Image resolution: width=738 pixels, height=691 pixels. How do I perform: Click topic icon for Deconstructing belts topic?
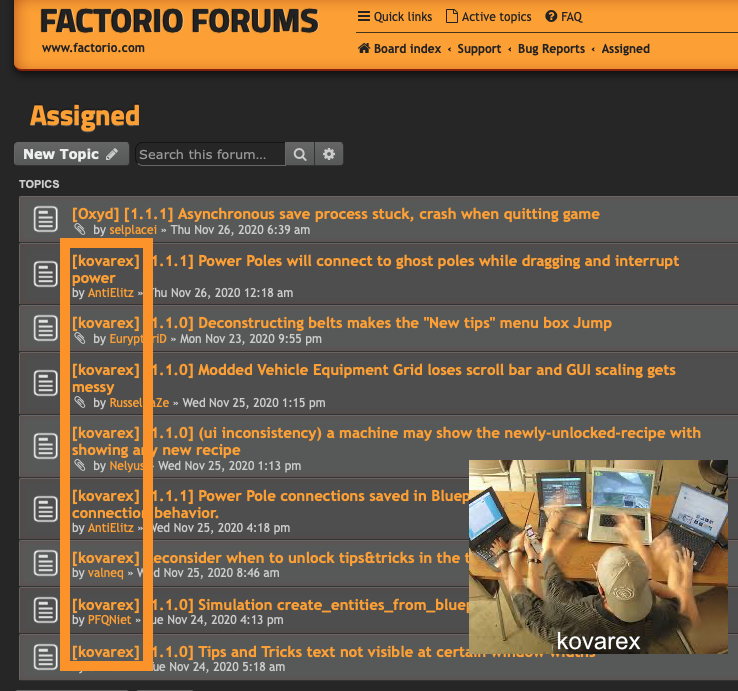click(x=46, y=328)
